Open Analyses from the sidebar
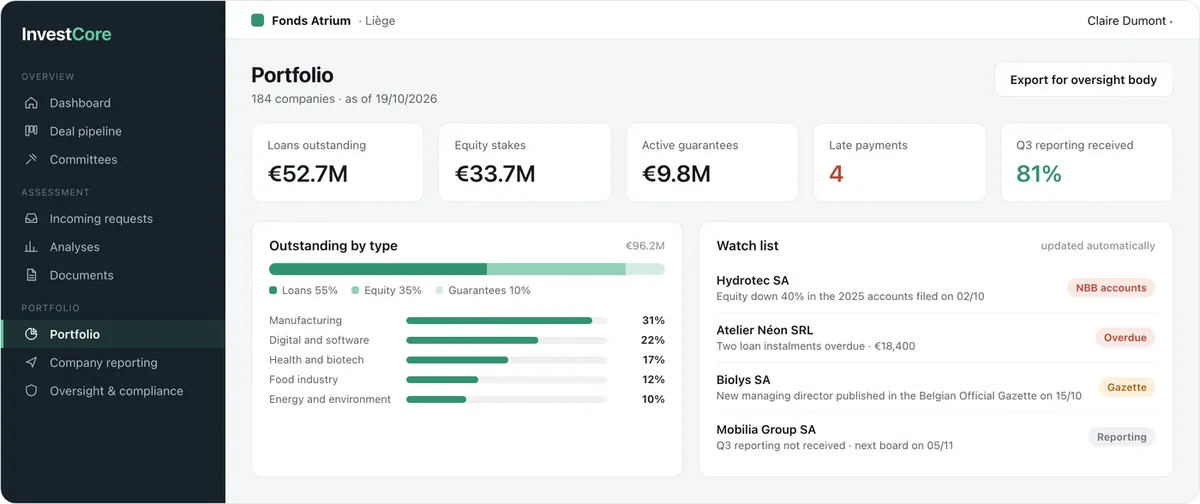The width and height of the screenshot is (1200, 504). point(113,247)
